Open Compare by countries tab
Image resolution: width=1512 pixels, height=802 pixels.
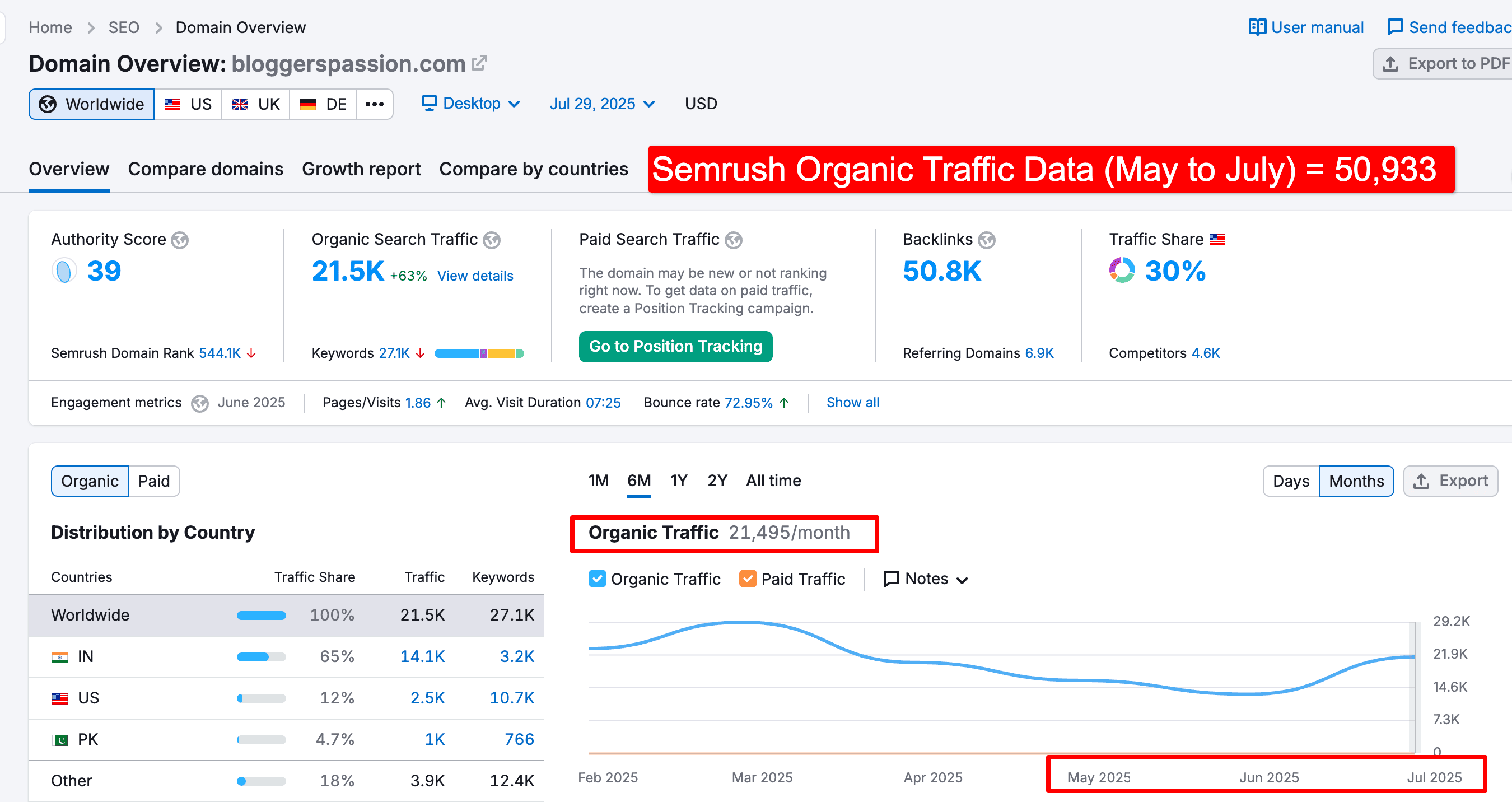point(533,169)
